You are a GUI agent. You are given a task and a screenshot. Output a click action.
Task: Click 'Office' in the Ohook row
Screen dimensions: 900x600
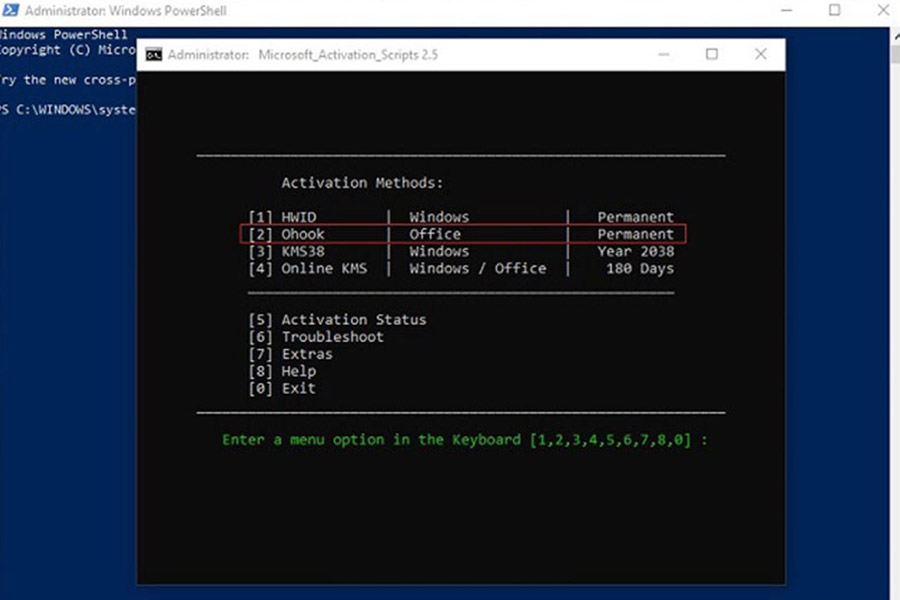(x=435, y=234)
